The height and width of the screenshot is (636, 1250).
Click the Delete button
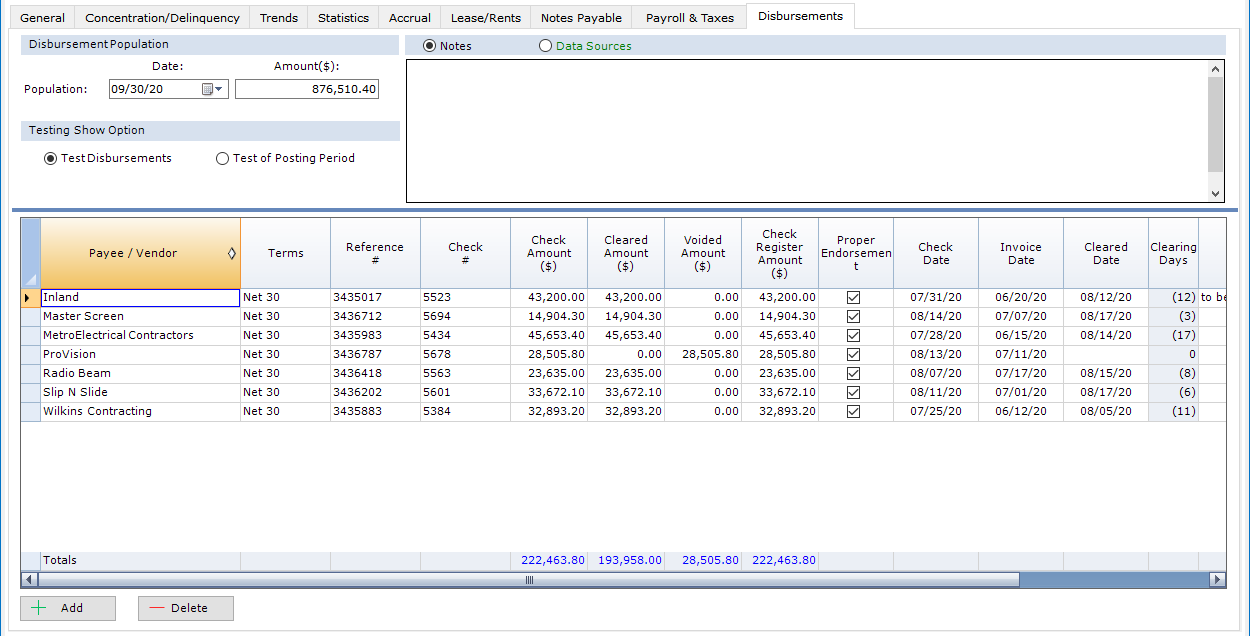click(186, 608)
